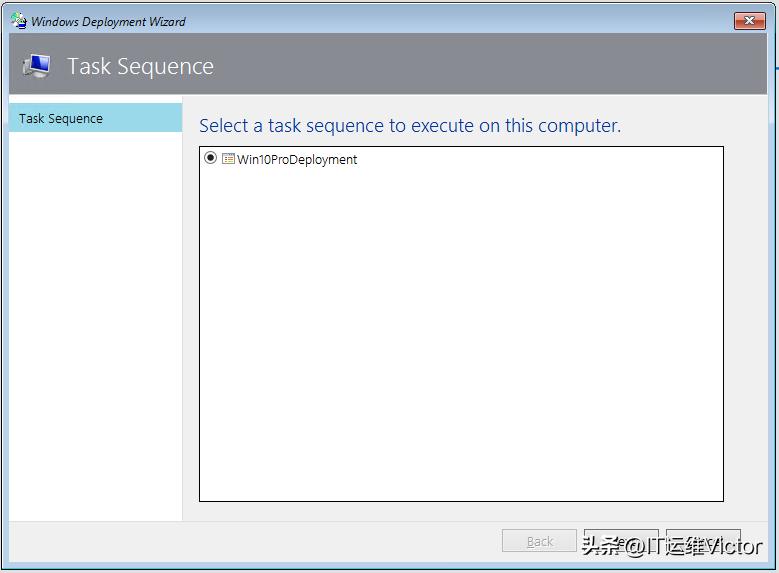Click the large "Task Sequence" header title
Viewport: 779px width, 573px height.
click(x=140, y=67)
